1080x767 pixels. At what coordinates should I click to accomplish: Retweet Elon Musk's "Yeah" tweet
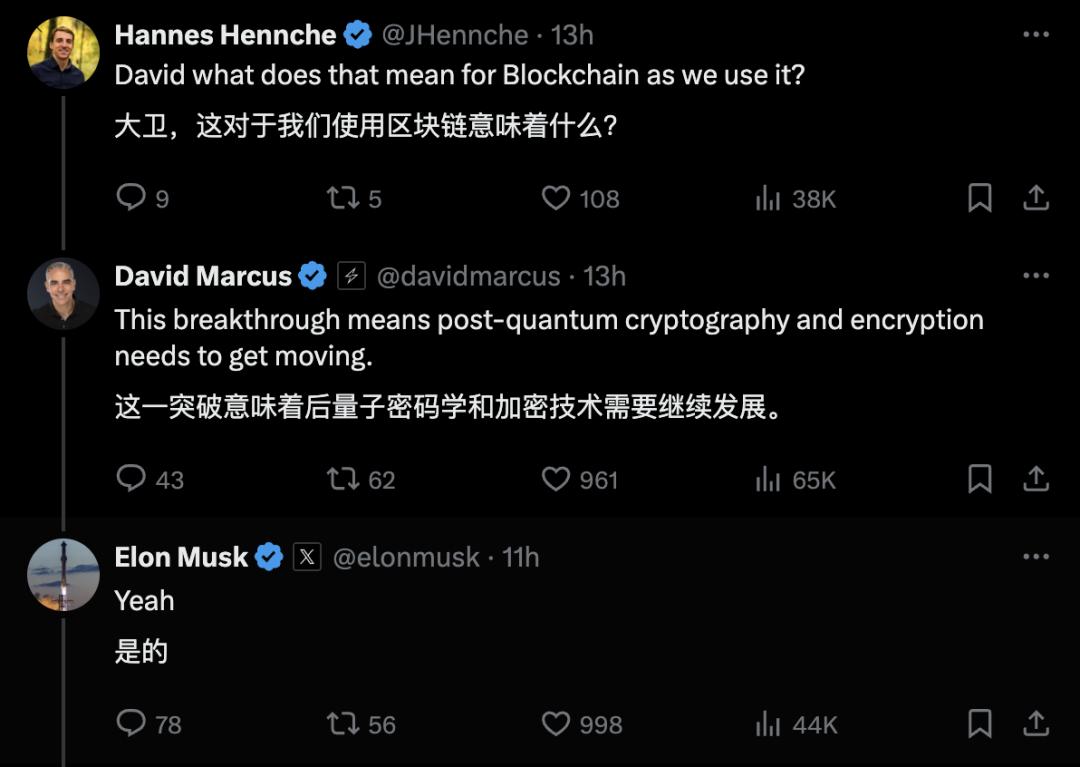[343, 723]
